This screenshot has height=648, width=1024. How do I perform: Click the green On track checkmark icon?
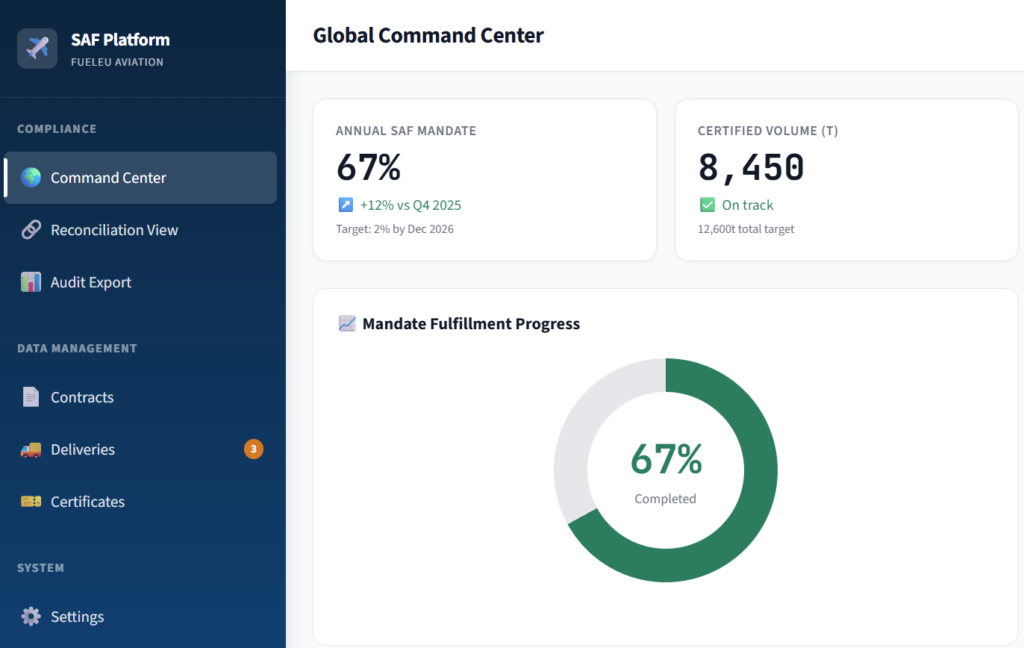pyautogui.click(x=707, y=205)
